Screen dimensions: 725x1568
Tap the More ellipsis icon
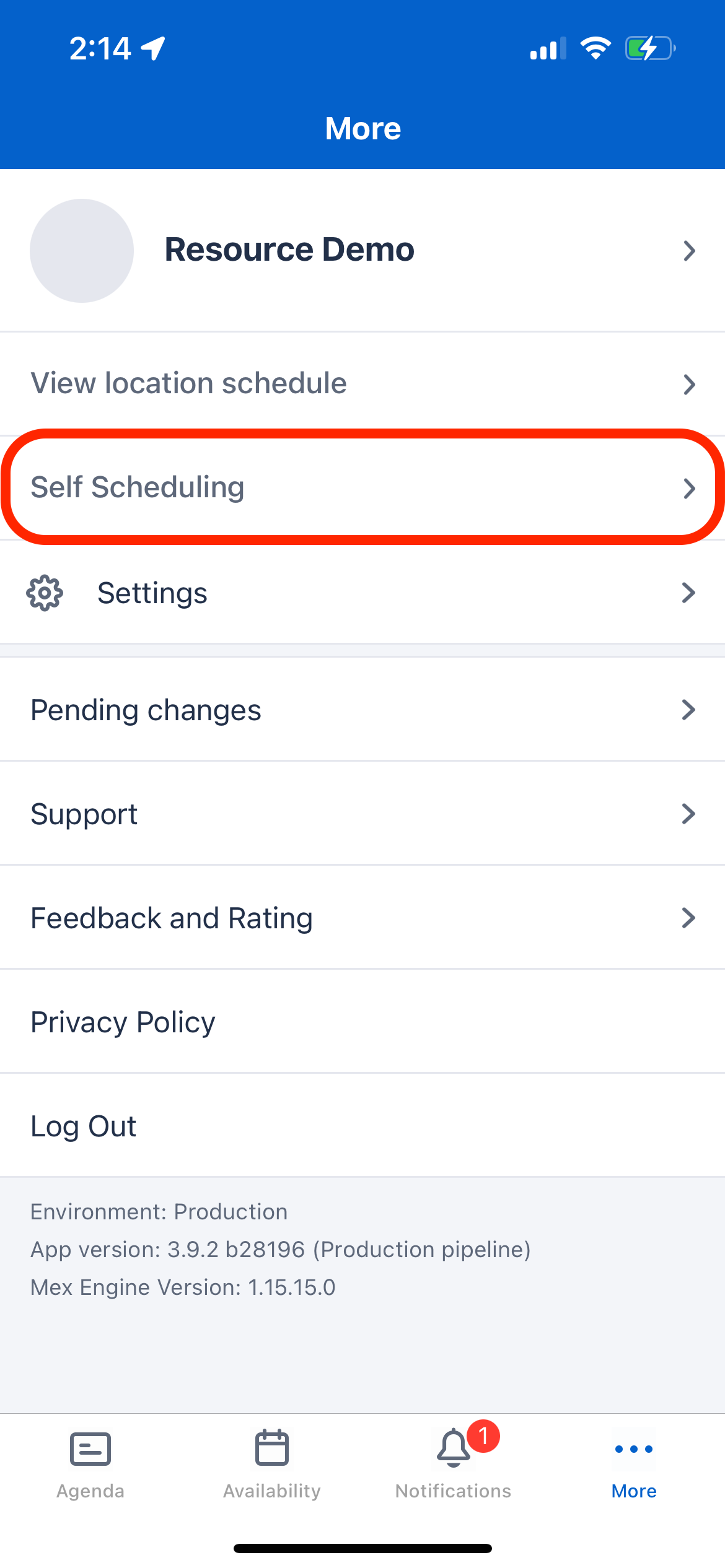click(x=633, y=1448)
